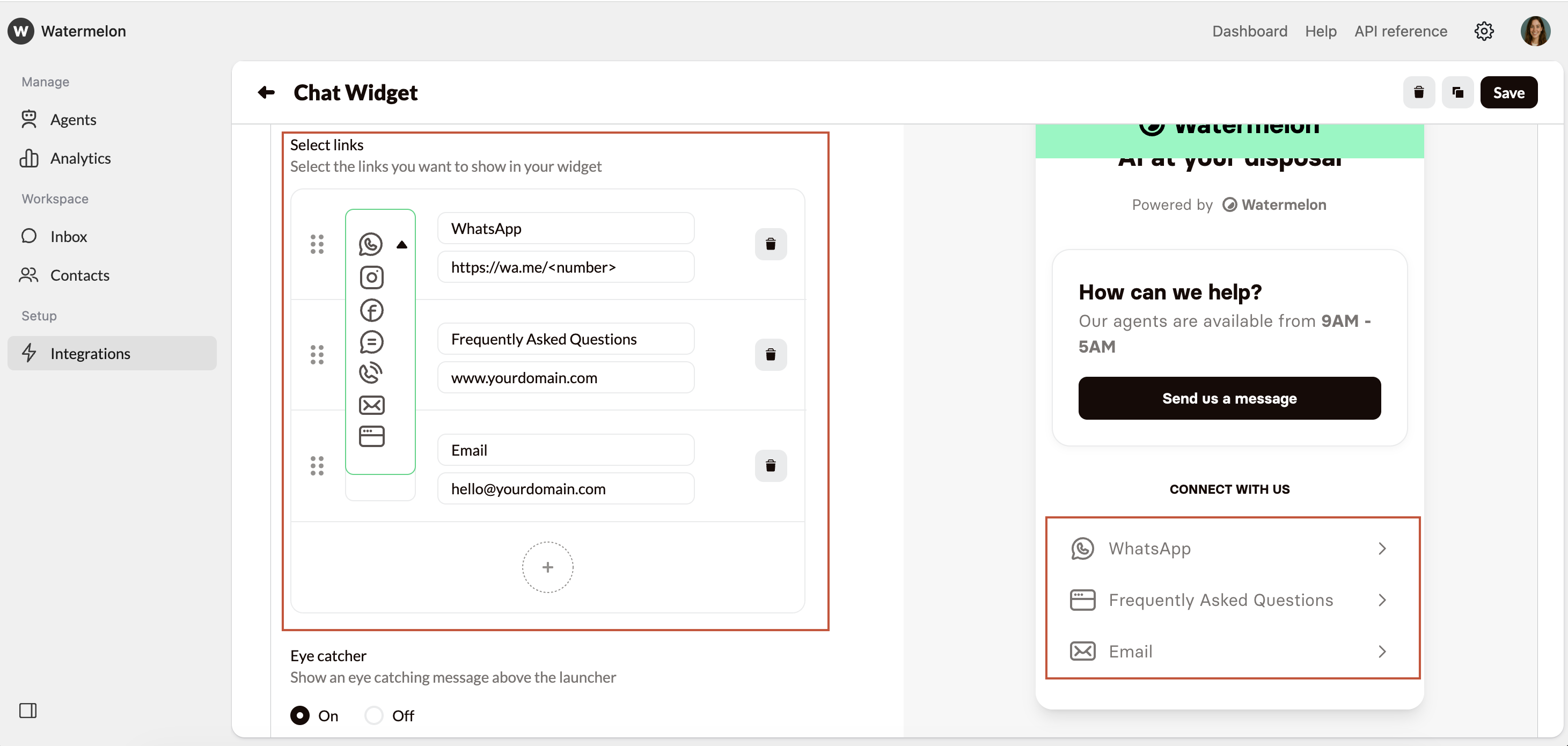Collapse the icon picker with the up arrow
The height and width of the screenshot is (746, 1568).
tap(402, 244)
